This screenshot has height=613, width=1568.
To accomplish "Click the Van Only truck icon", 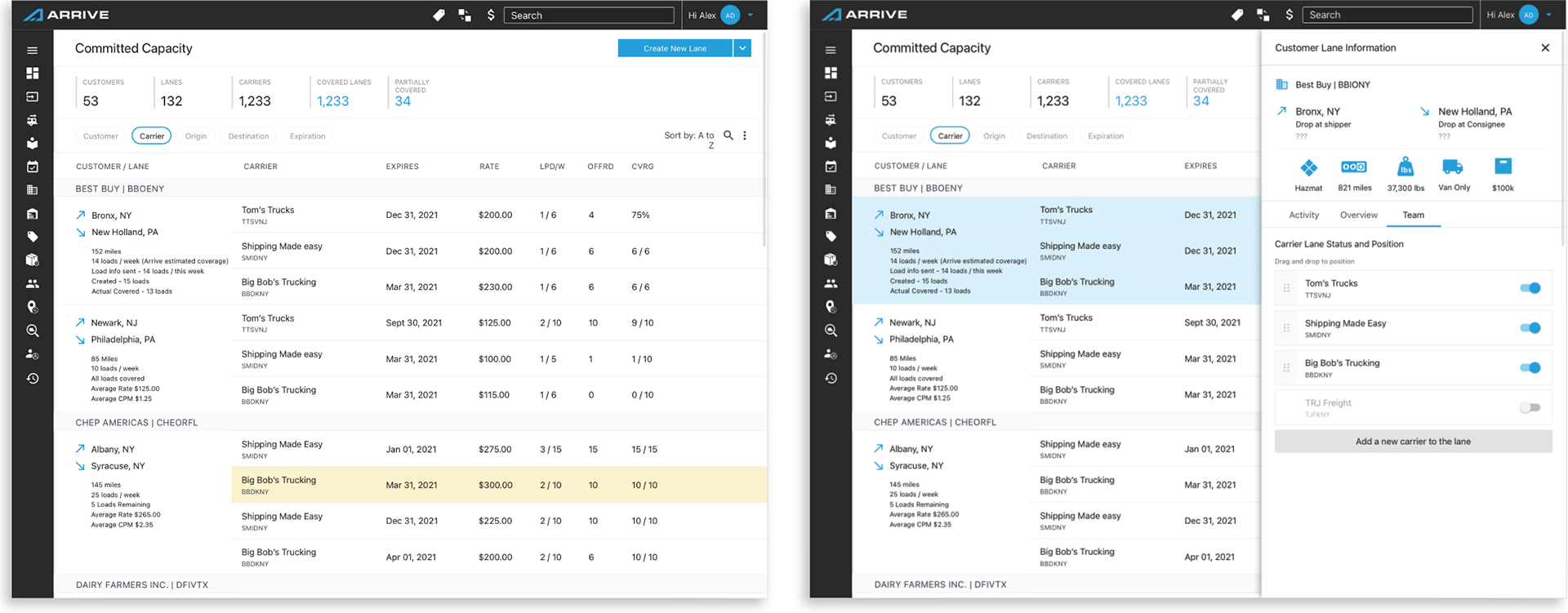I will tap(1453, 167).
